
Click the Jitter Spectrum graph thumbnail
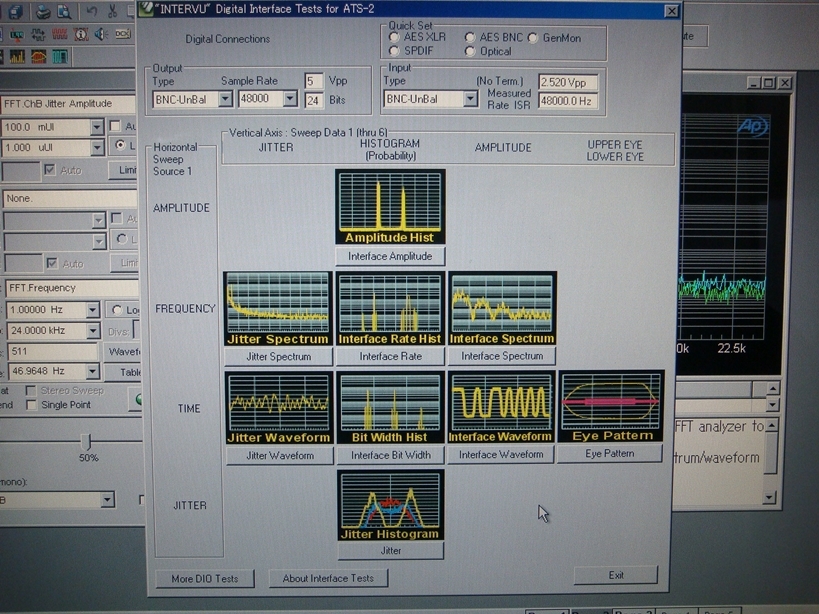click(278, 309)
